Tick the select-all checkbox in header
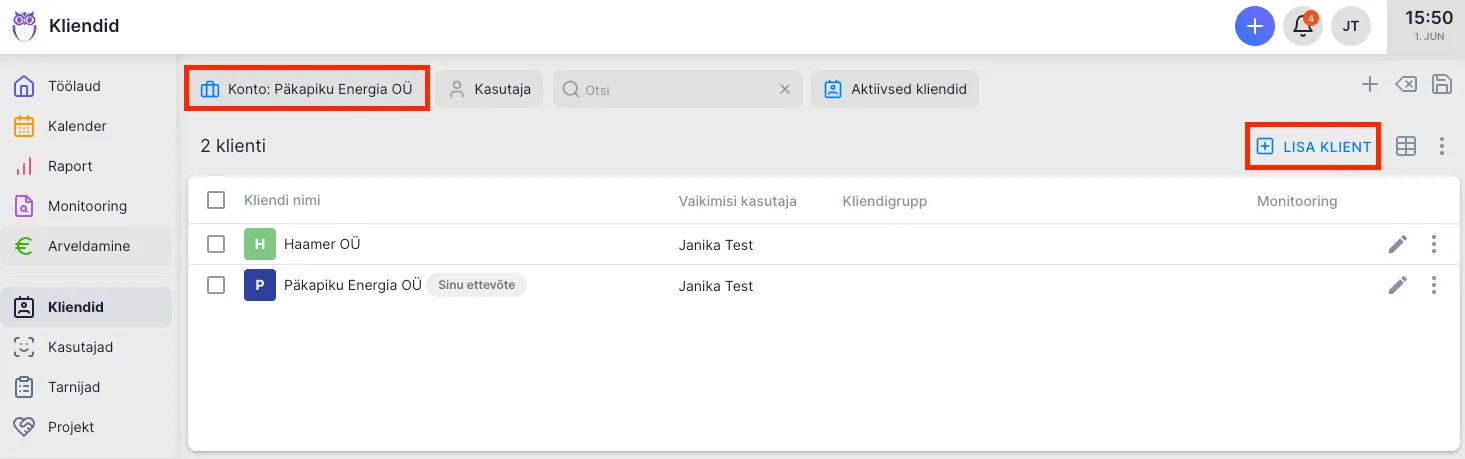 (x=216, y=201)
